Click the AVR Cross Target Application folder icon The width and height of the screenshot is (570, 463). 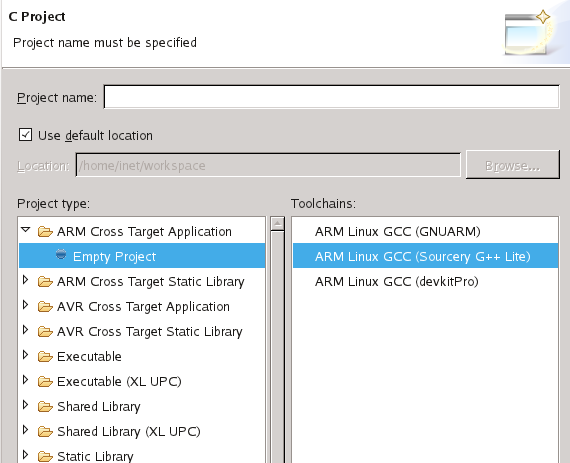(x=45, y=307)
